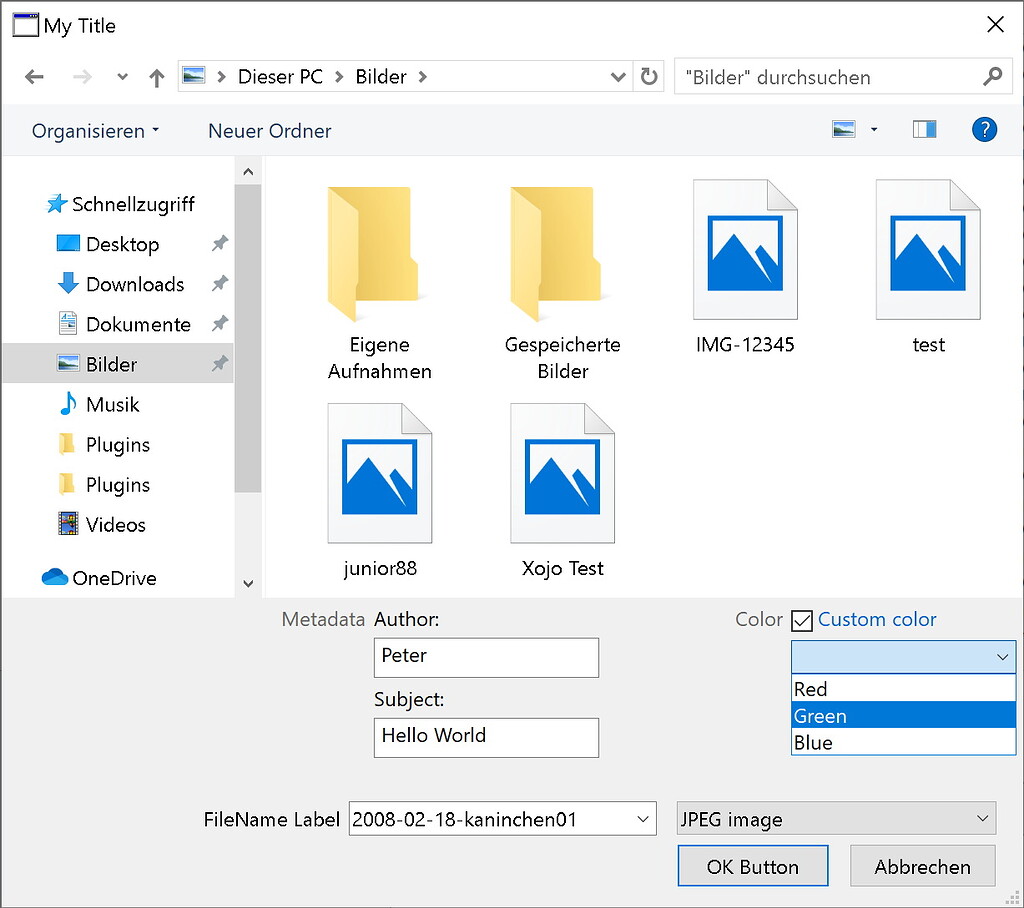This screenshot has height=908, width=1024.
Task: Refresh the current folder view
Action: (x=649, y=76)
